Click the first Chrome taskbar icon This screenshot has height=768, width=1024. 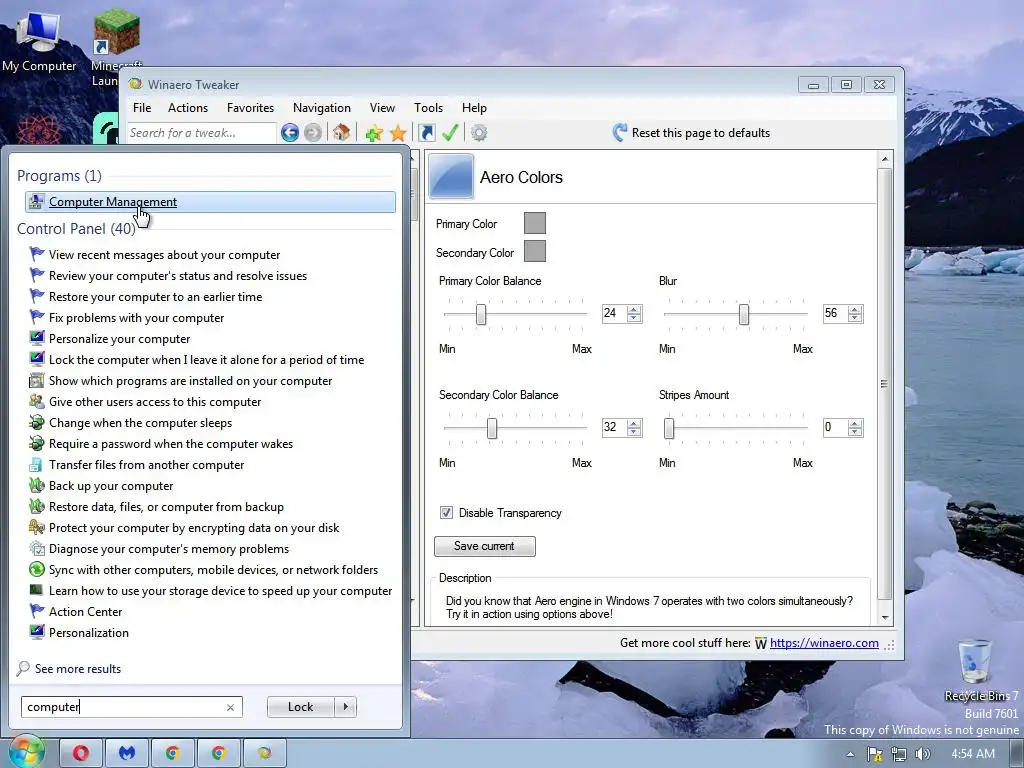[172, 753]
